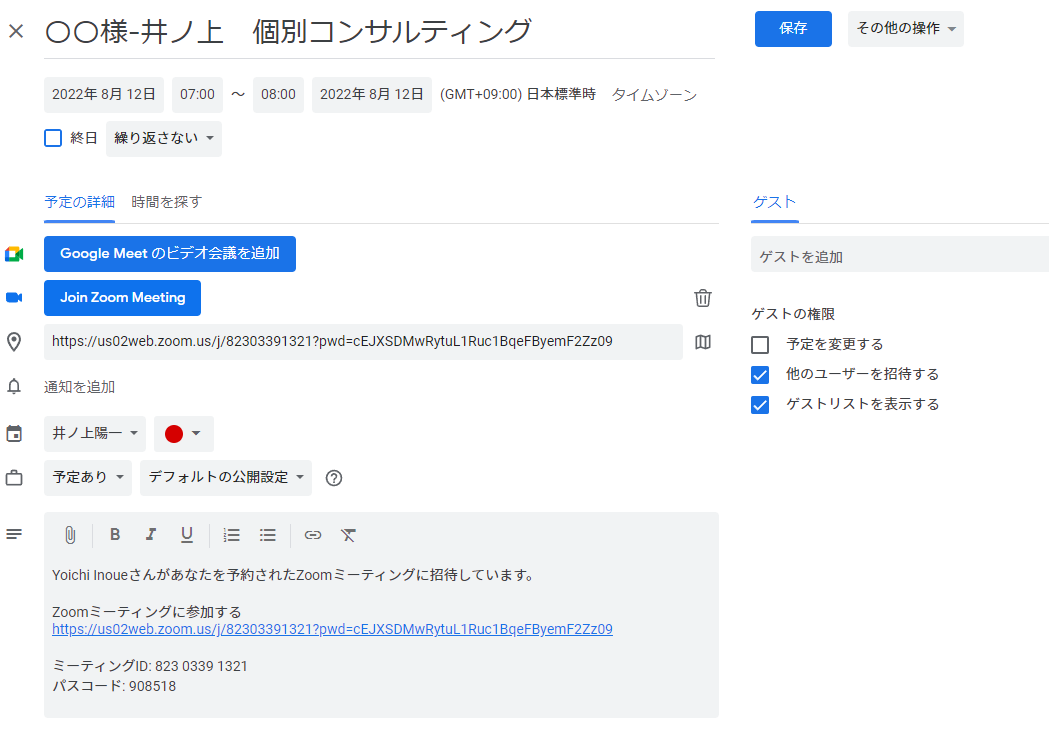
Task: Open the 予定あり availability dropdown
Action: click(88, 478)
